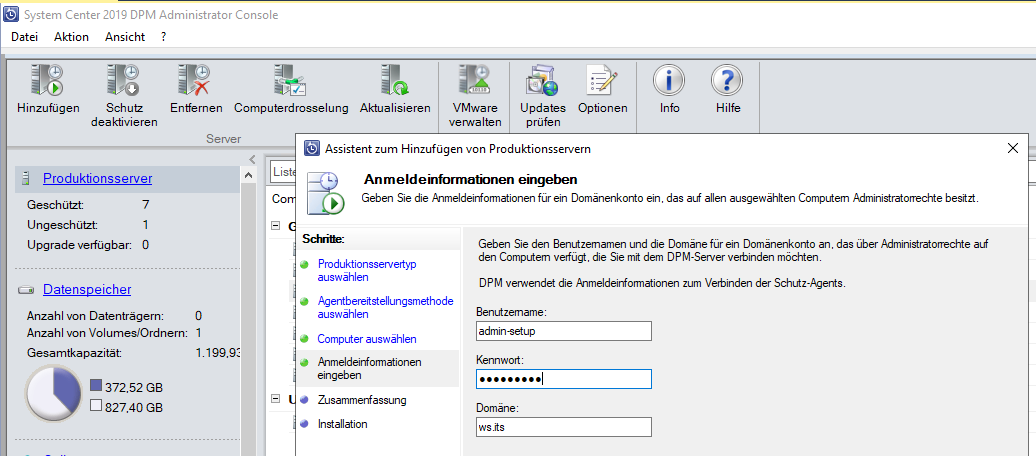This screenshot has width=1036, height=456.
Task: Click the Anmeldeinformationen eingeben wizard header icon
Action: click(x=326, y=192)
